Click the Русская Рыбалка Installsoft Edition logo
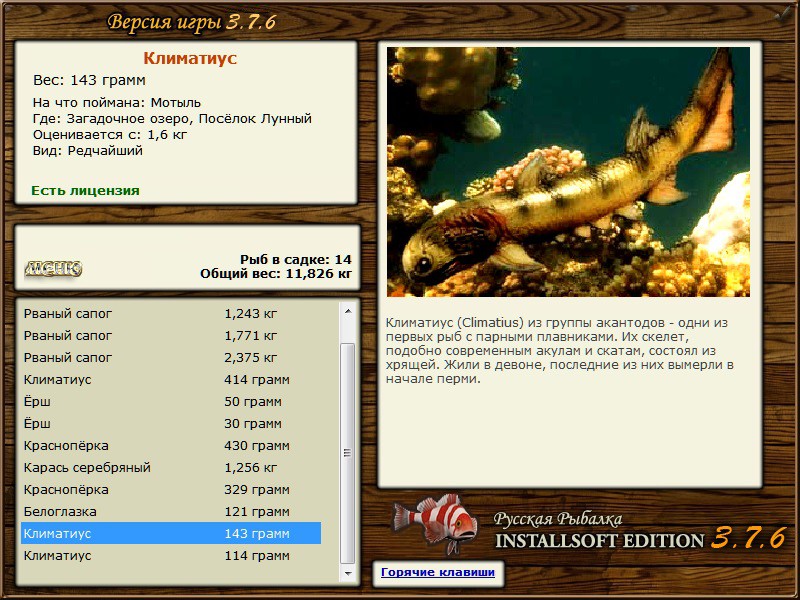 641,531
